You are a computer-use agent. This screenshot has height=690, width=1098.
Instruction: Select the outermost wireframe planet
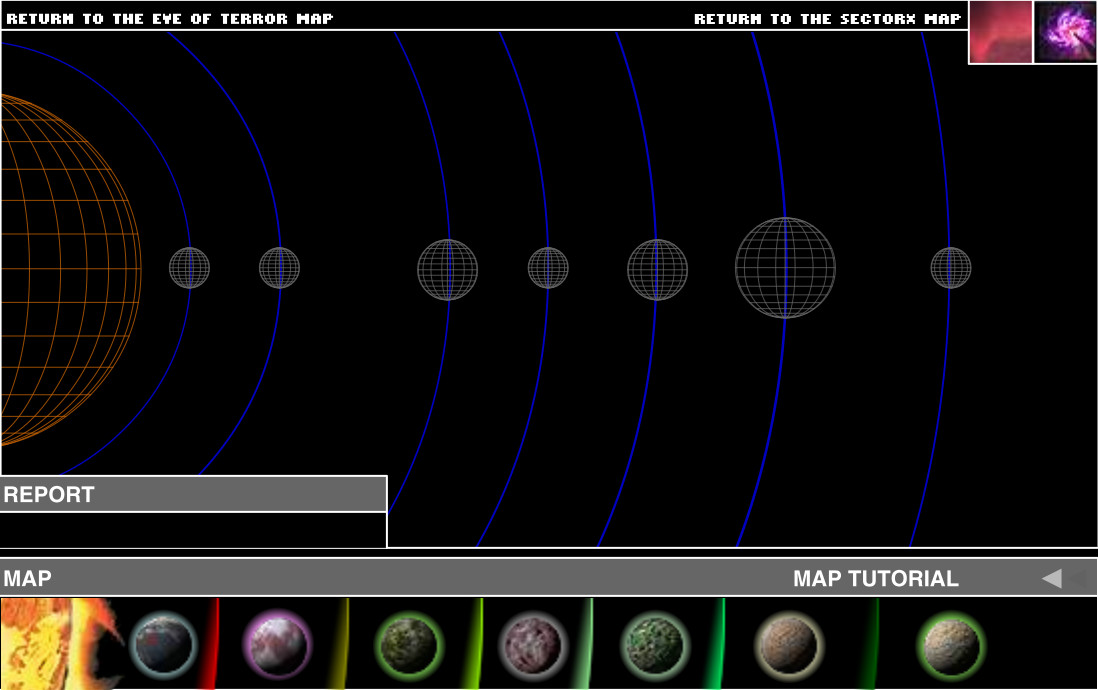click(950, 268)
